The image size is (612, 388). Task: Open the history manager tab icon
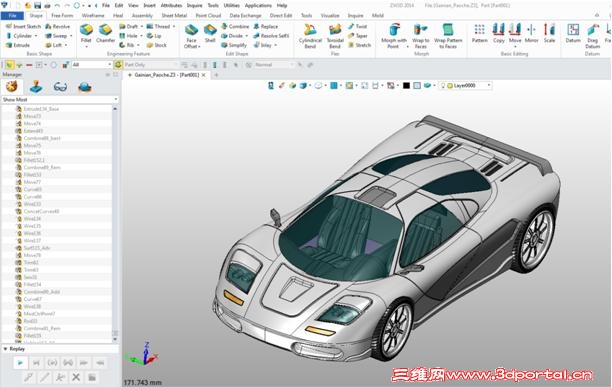(x=11, y=87)
